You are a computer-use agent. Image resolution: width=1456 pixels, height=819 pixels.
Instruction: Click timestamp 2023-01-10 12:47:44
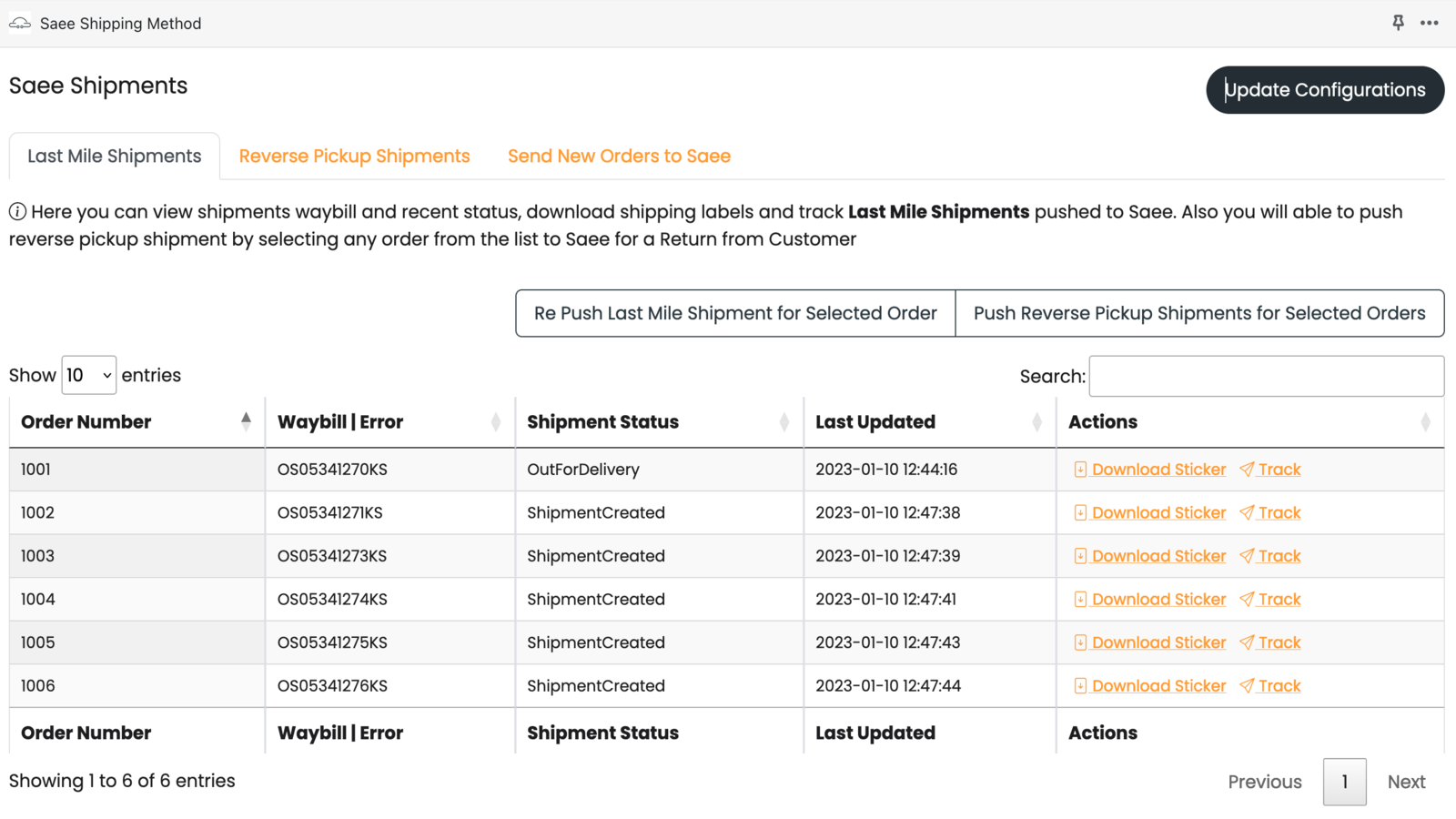tap(888, 685)
